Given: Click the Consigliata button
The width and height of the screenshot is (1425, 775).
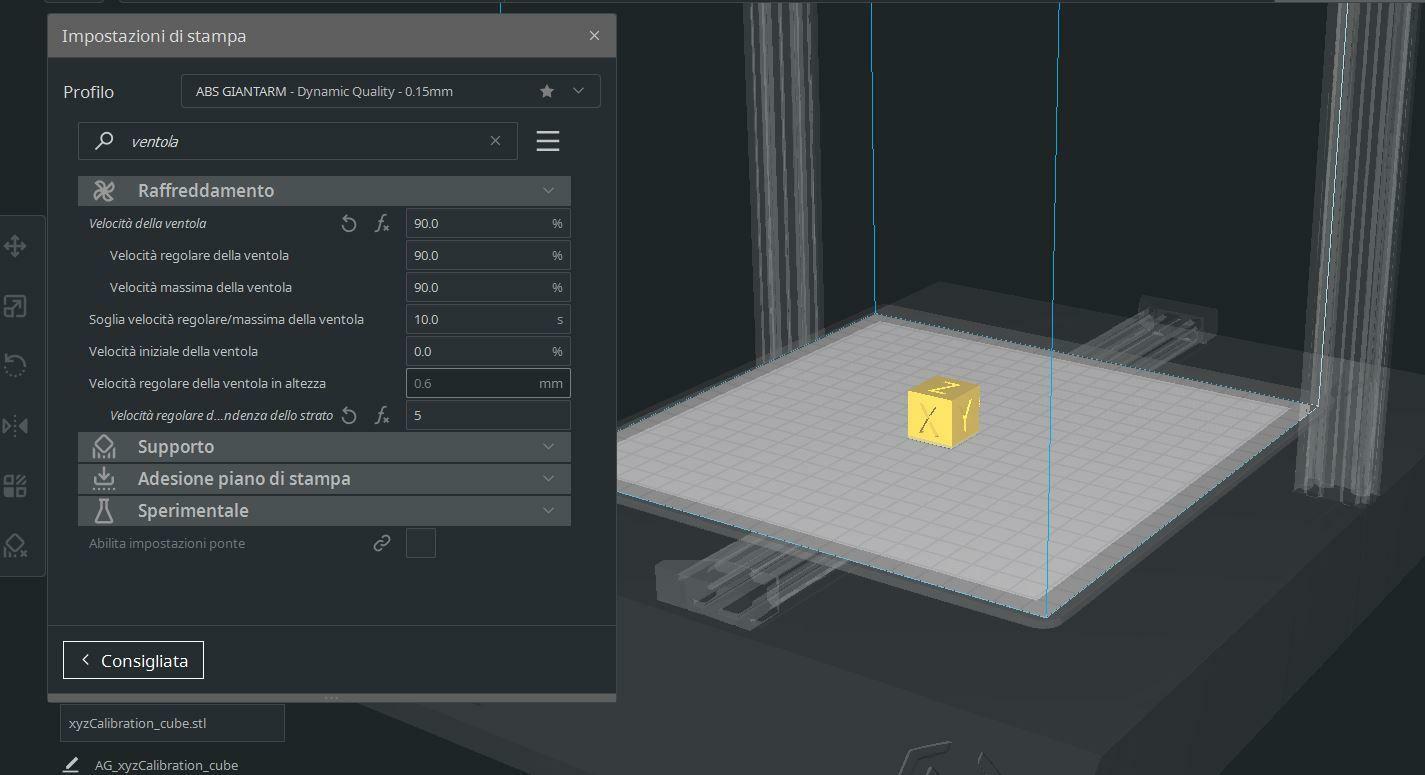Looking at the screenshot, I should tap(133, 660).
